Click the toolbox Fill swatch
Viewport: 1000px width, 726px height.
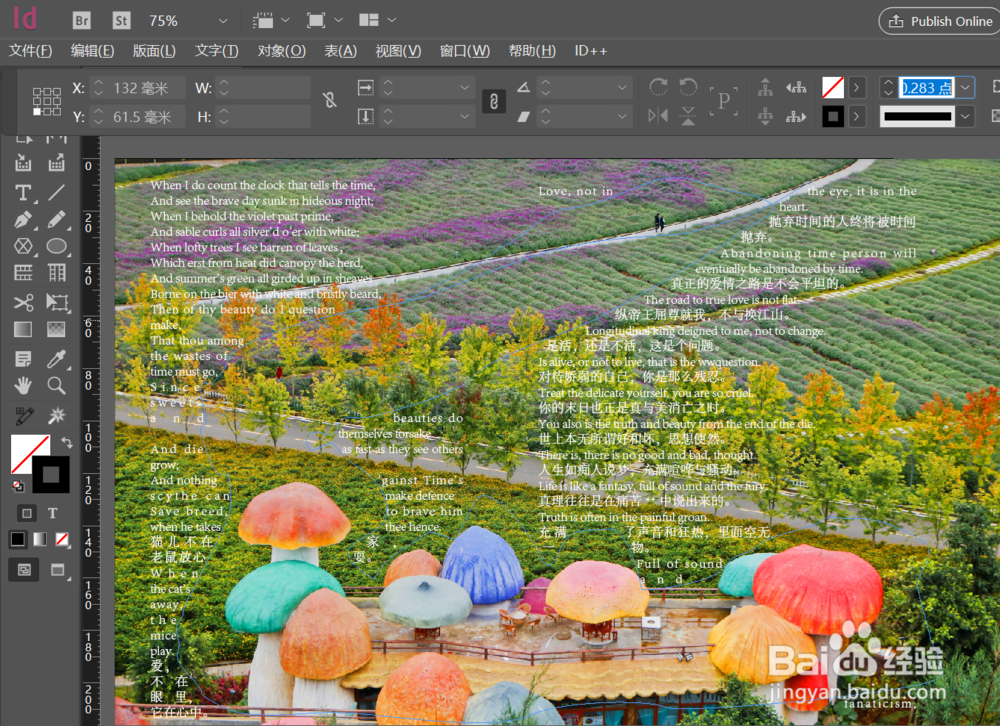(x=26, y=449)
